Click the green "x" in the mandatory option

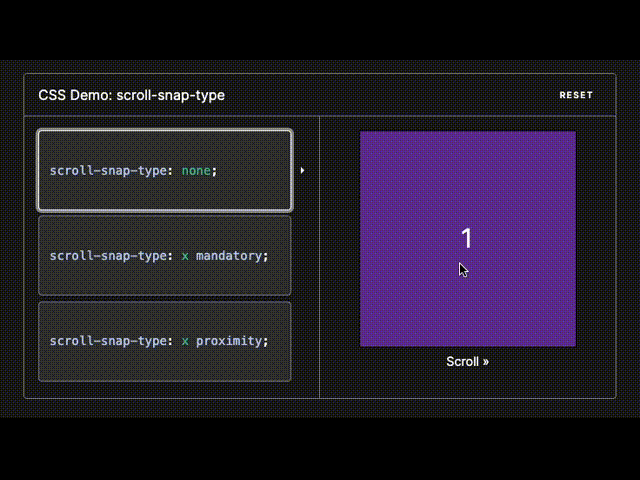click(185, 256)
